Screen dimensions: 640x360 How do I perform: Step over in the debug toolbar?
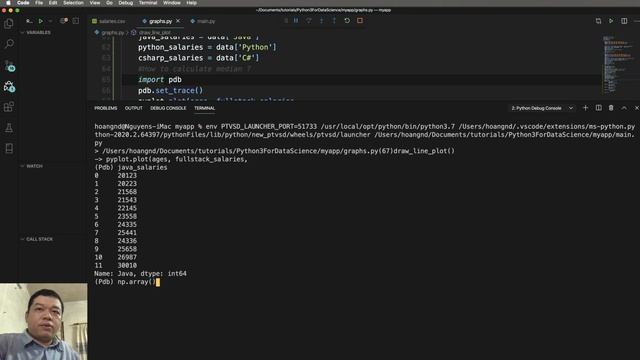click(x=309, y=20)
